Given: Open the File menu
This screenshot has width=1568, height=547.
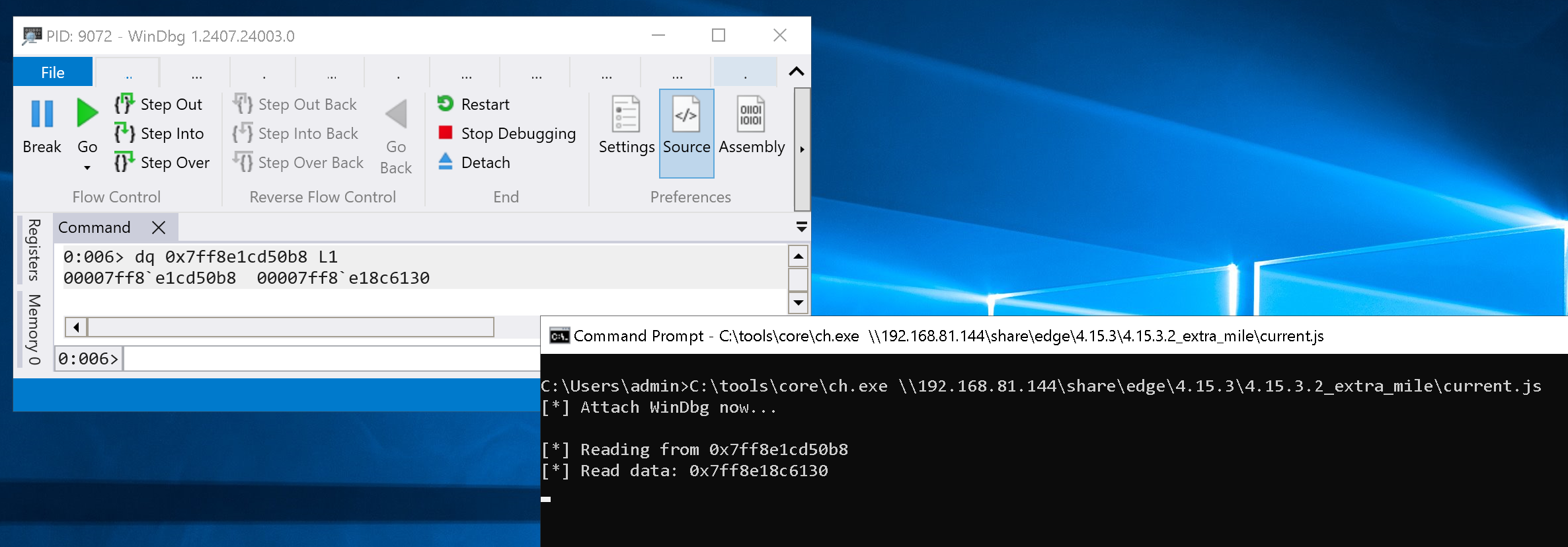Looking at the screenshot, I should click(53, 73).
